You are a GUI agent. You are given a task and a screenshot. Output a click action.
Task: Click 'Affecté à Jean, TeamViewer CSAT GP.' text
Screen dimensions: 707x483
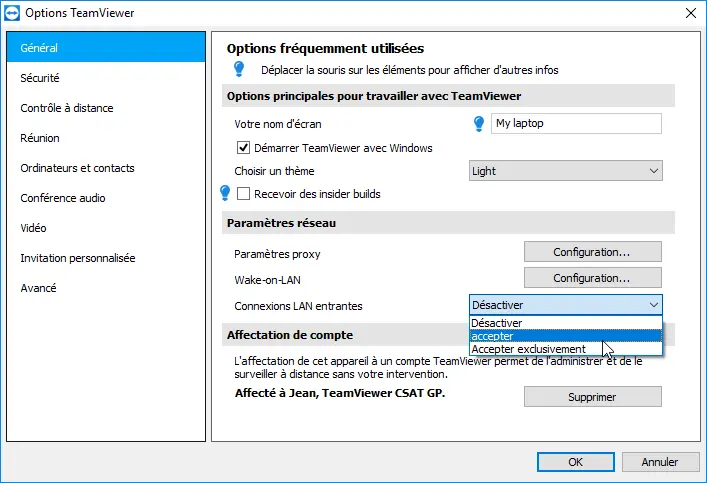click(340, 393)
